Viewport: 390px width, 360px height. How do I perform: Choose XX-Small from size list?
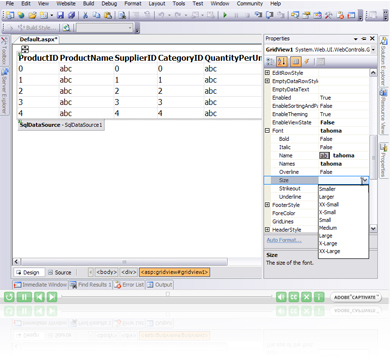coord(343,204)
